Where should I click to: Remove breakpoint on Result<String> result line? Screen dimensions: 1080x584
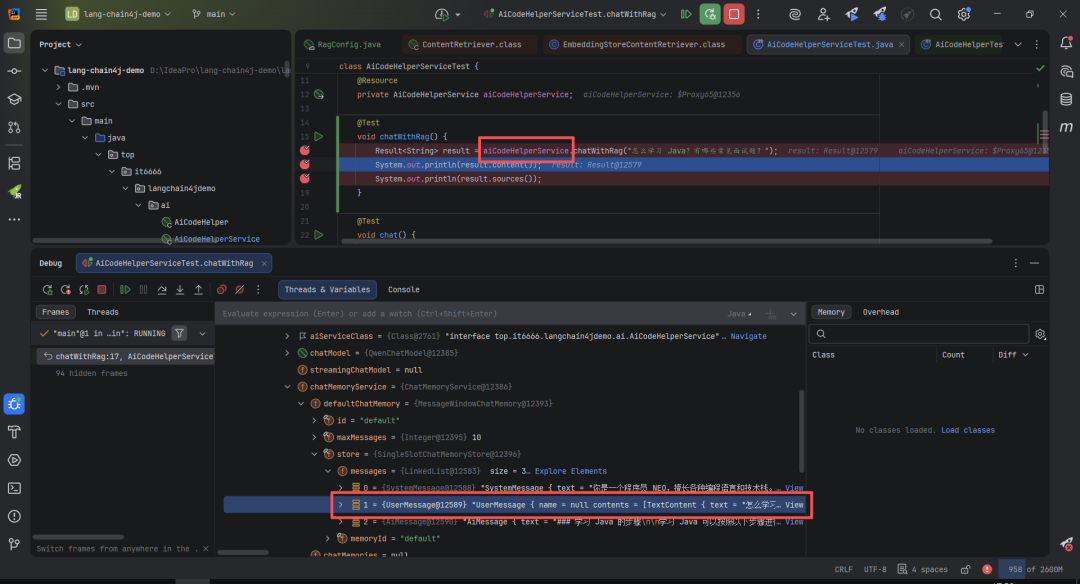[x=304, y=150]
